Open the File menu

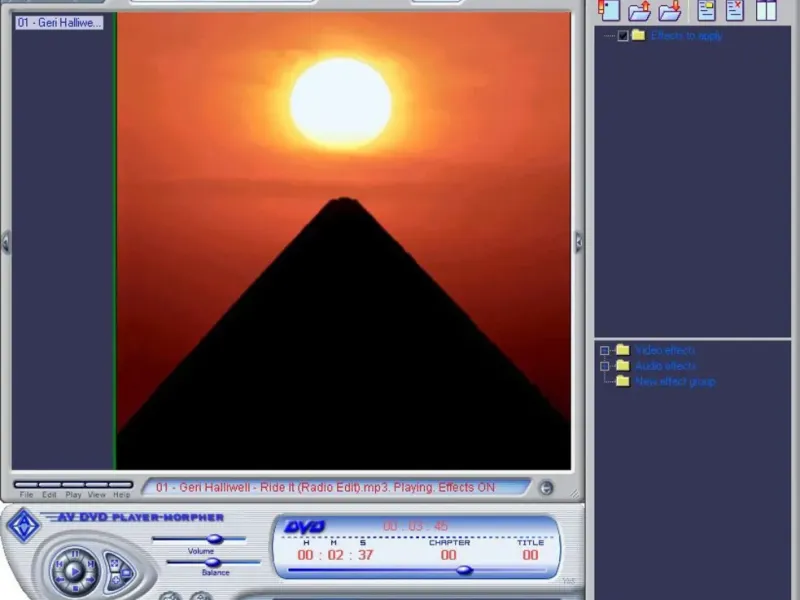(26, 495)
